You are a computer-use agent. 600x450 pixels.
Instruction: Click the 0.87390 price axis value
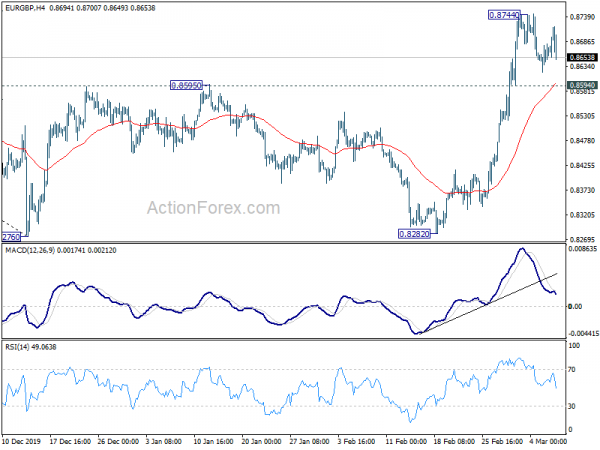pyautogui.click(x=582, y=17)
